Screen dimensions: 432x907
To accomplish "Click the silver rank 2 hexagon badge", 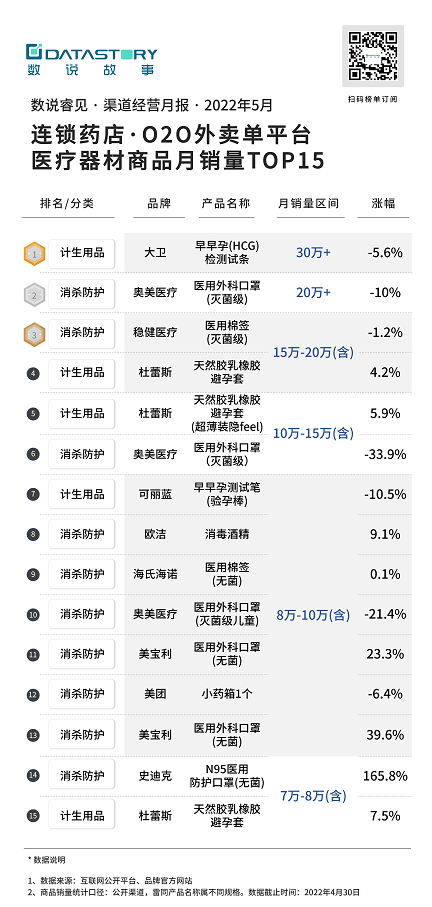I will click(34, 295).
